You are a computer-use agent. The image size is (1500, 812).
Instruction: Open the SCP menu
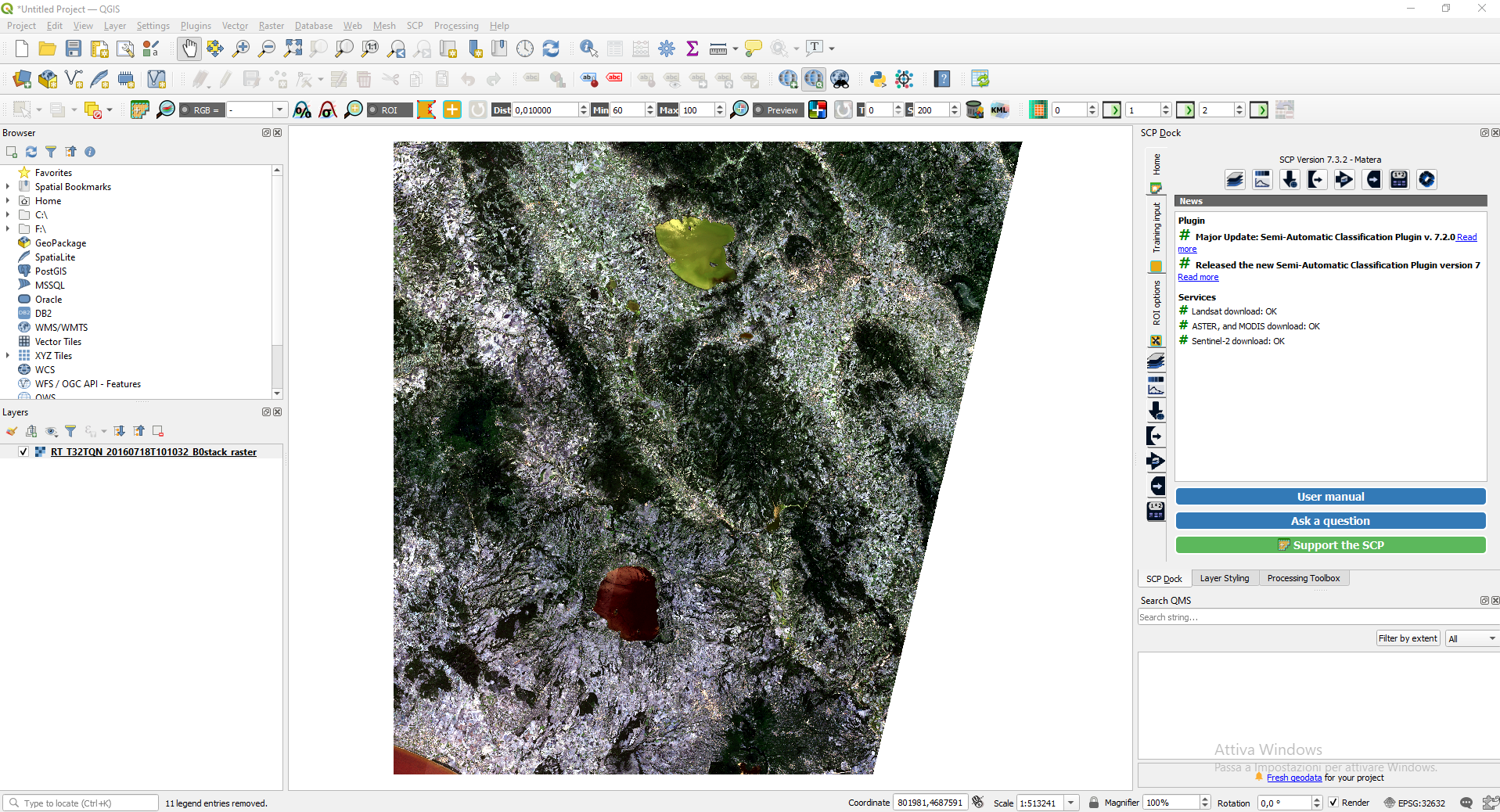coord(415,26)
